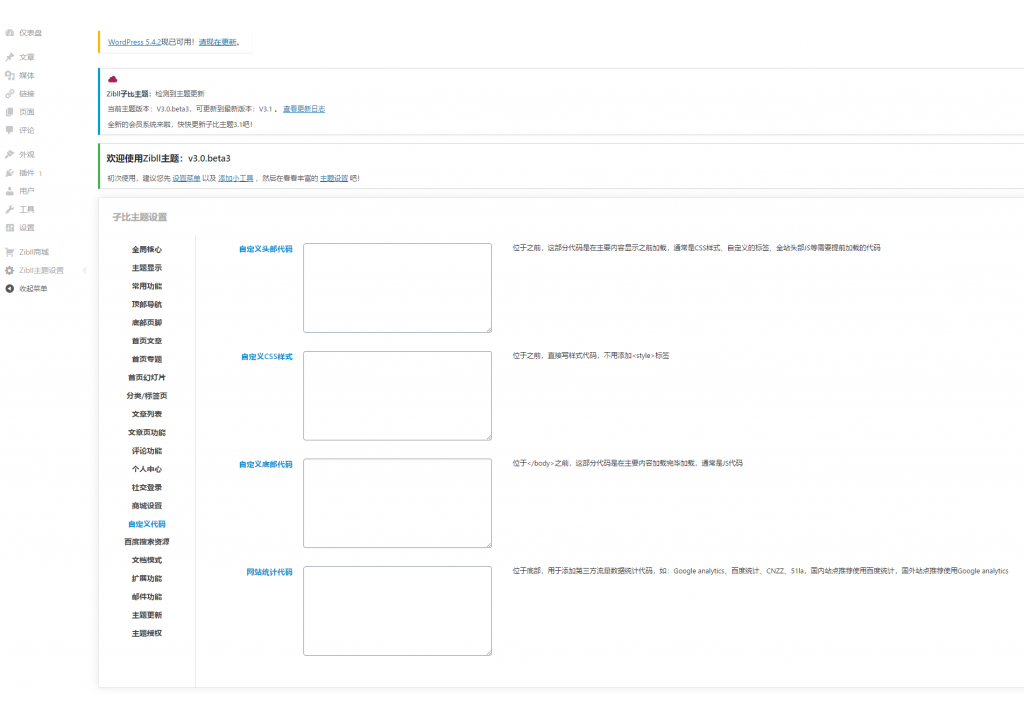
Task: Click the 文章 pushpin icon
Action: 10,57
